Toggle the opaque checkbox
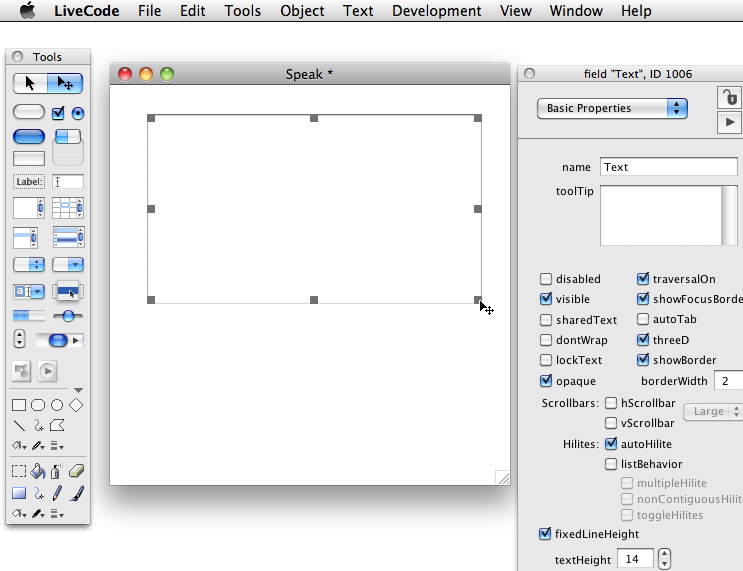 point(546,381)
